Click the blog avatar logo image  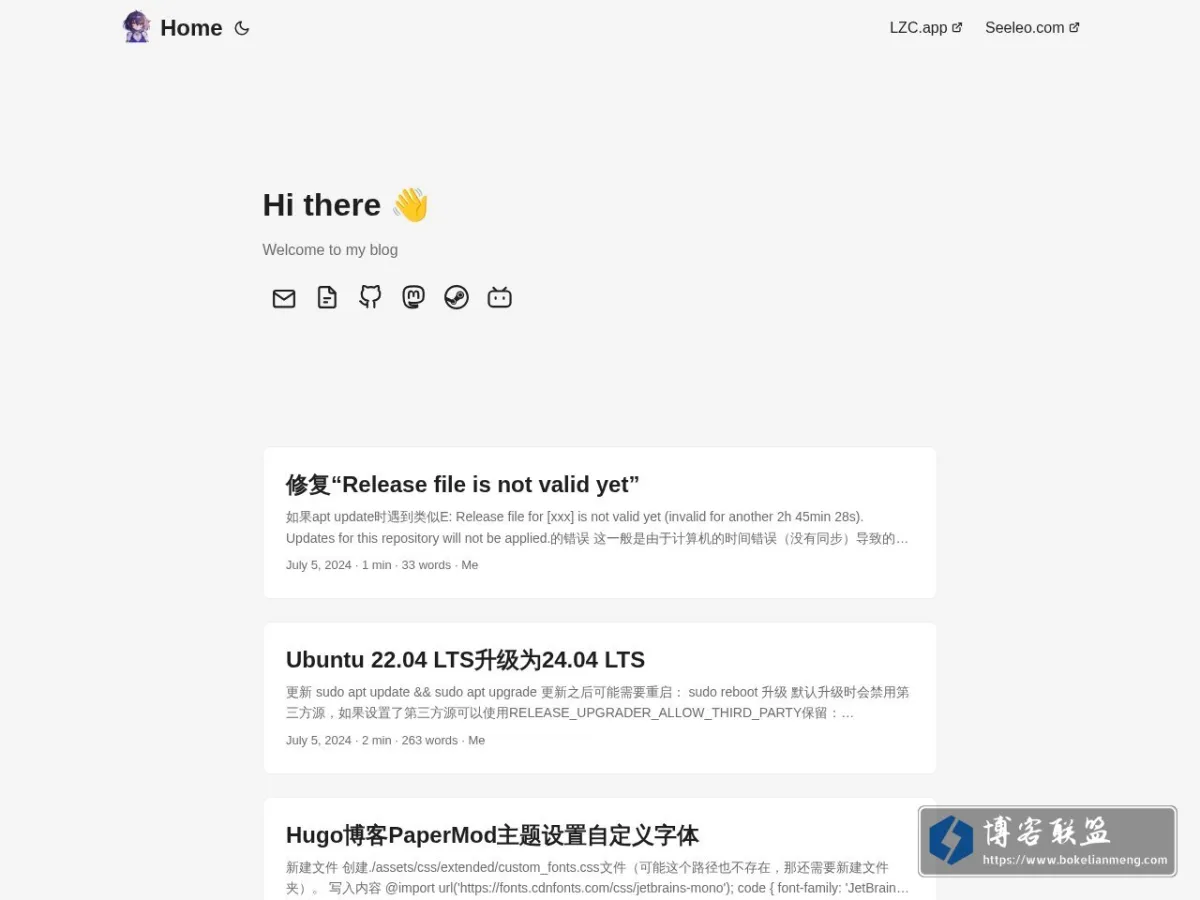[x=136, y=27]
